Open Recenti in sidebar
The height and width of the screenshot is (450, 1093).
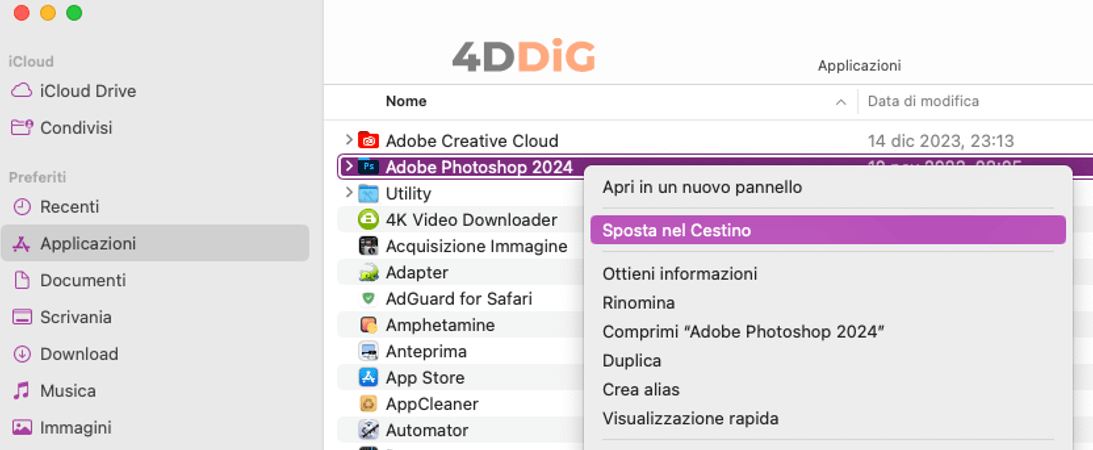70,207
